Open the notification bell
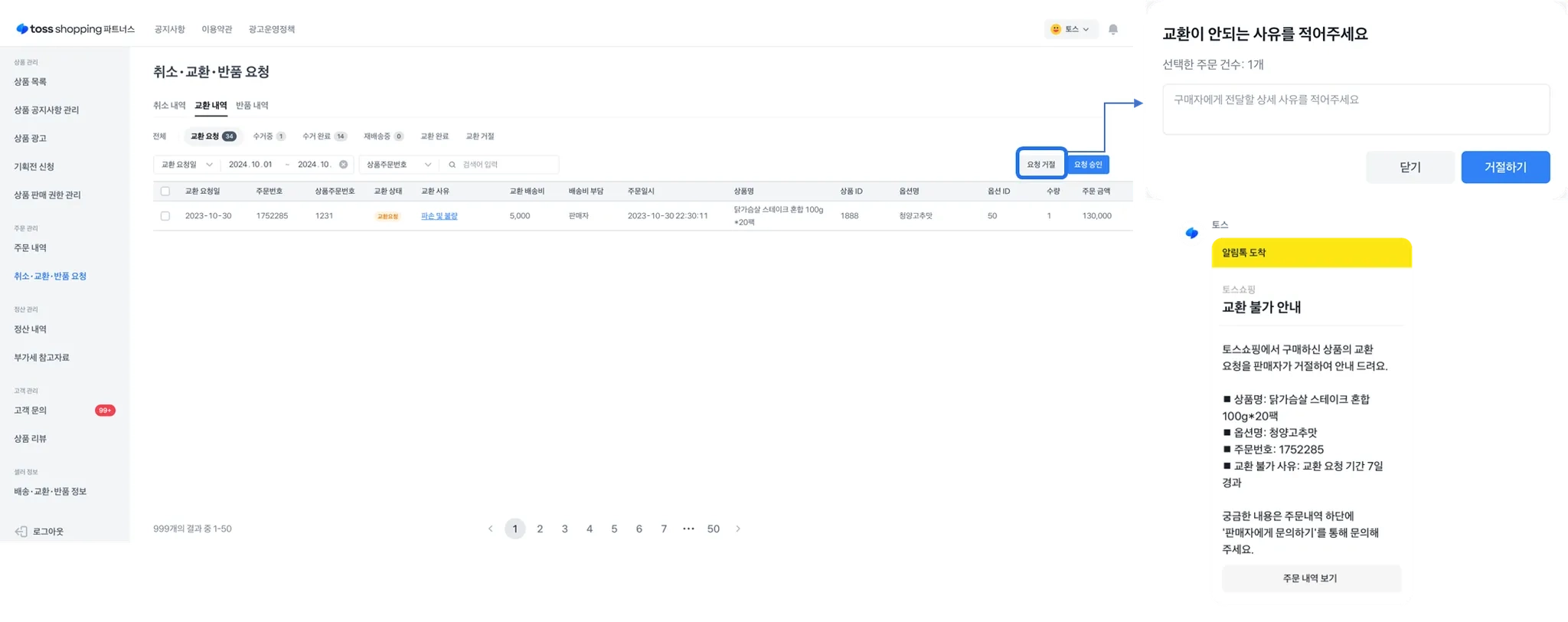The width and height of the screenshot is (1568, 622). (1113, 29)
